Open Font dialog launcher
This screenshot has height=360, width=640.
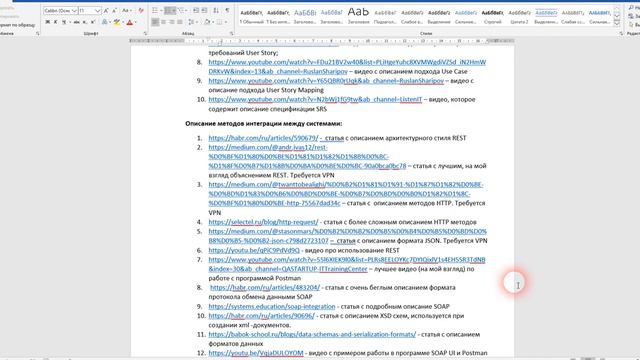point(145,33)
